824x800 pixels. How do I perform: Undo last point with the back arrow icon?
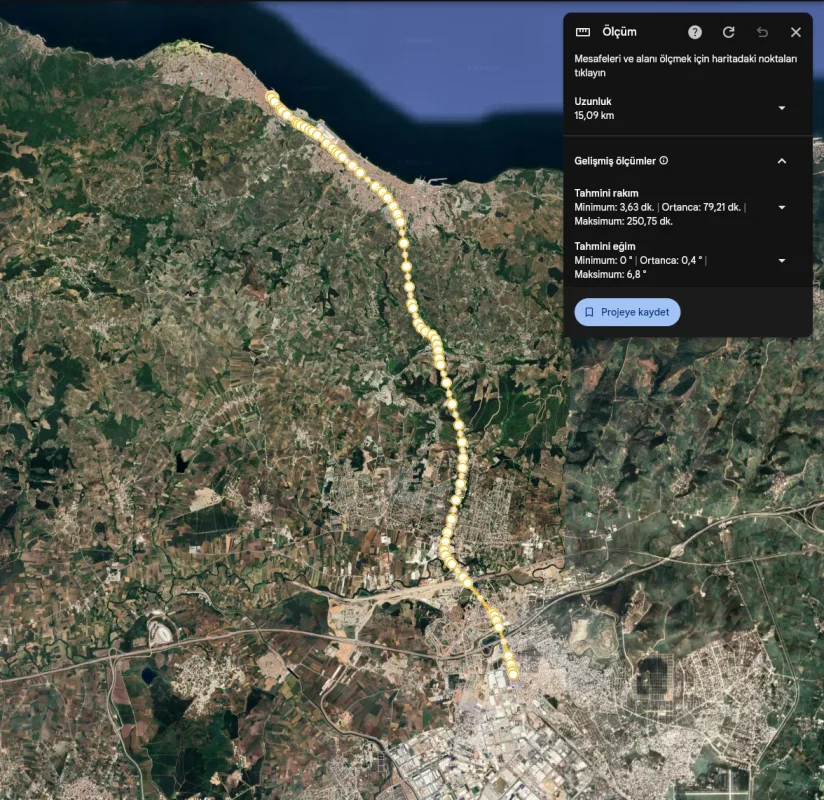[762, 32]
